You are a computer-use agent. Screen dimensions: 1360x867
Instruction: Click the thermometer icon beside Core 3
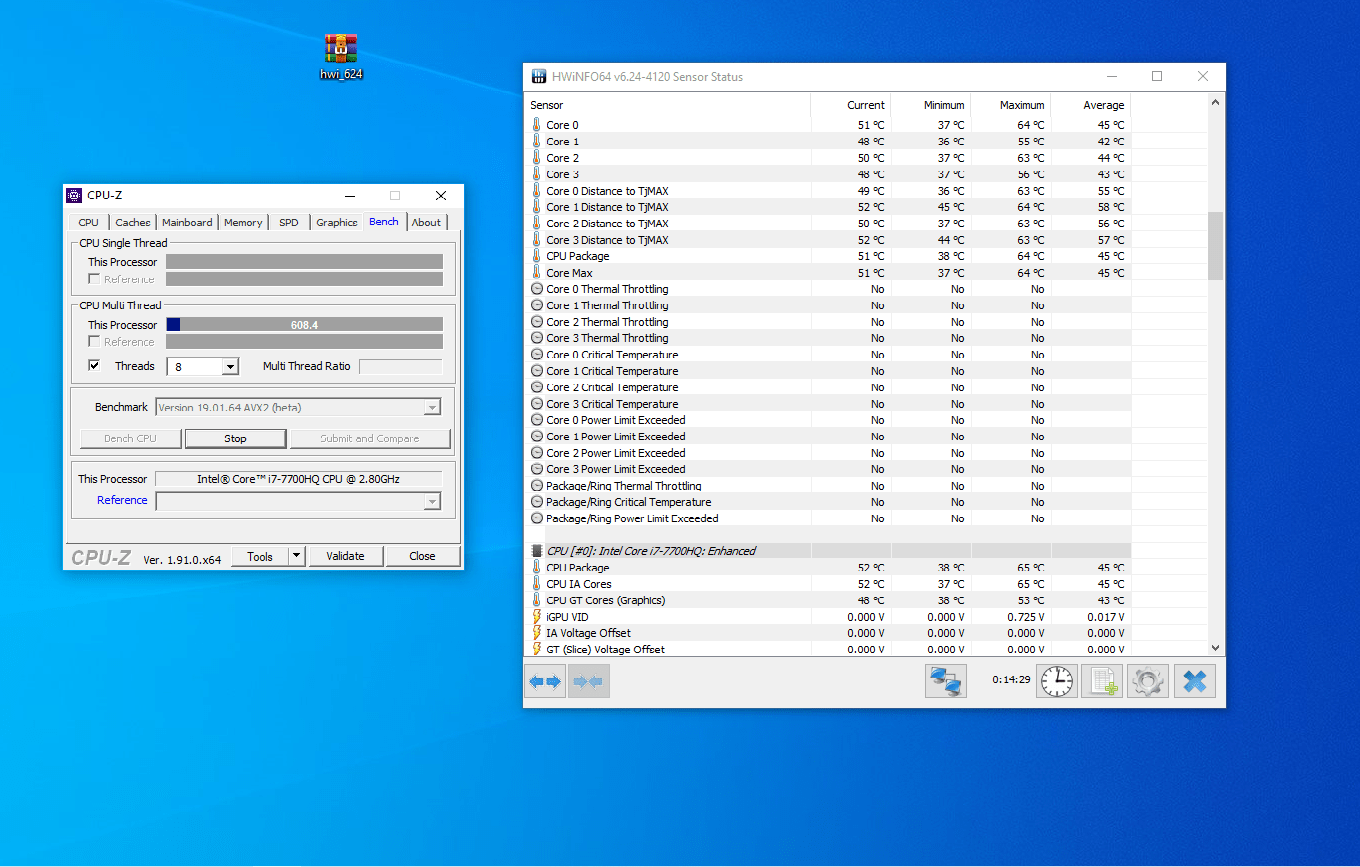(537, 174)
